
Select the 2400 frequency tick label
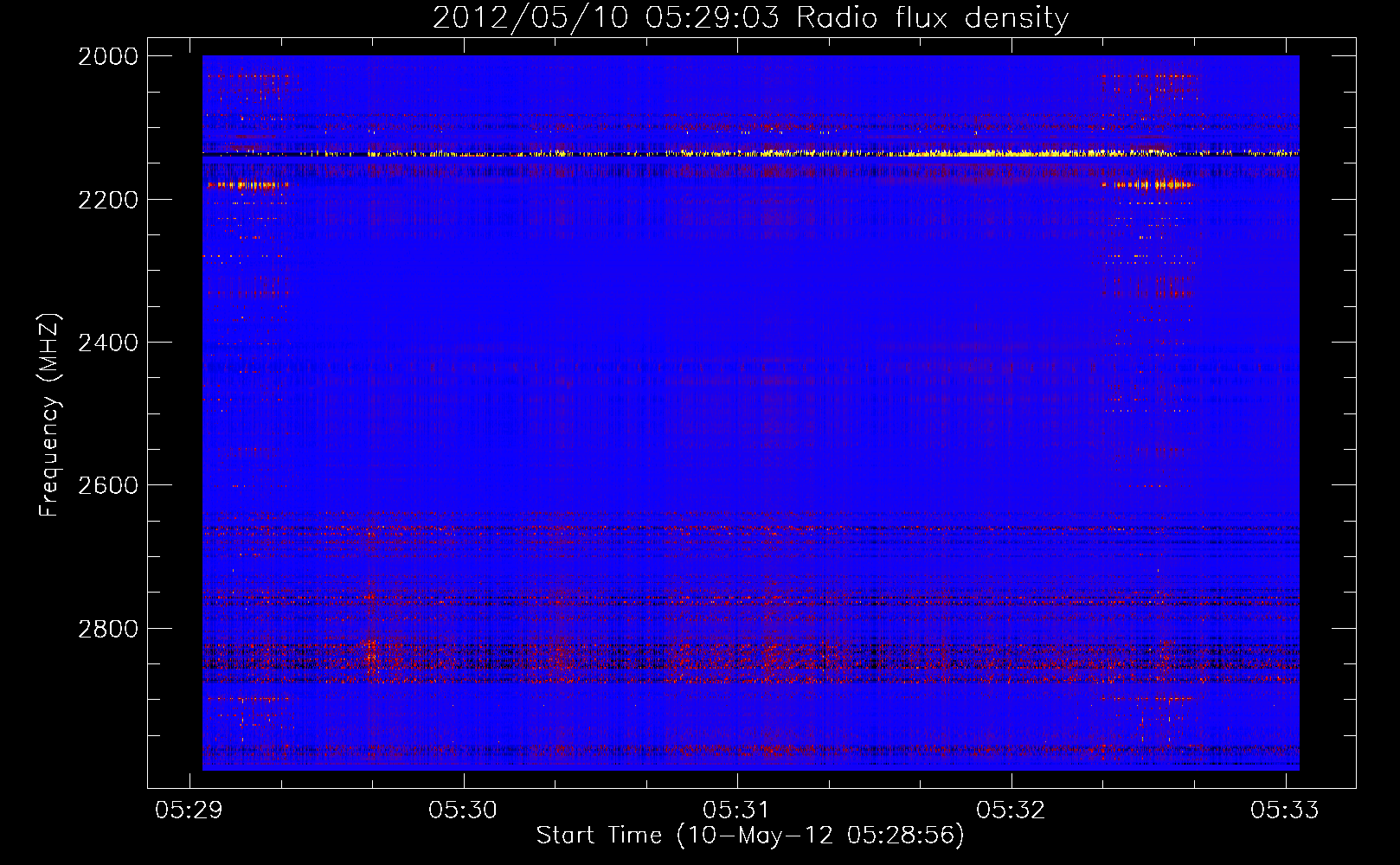pos(108,343)
